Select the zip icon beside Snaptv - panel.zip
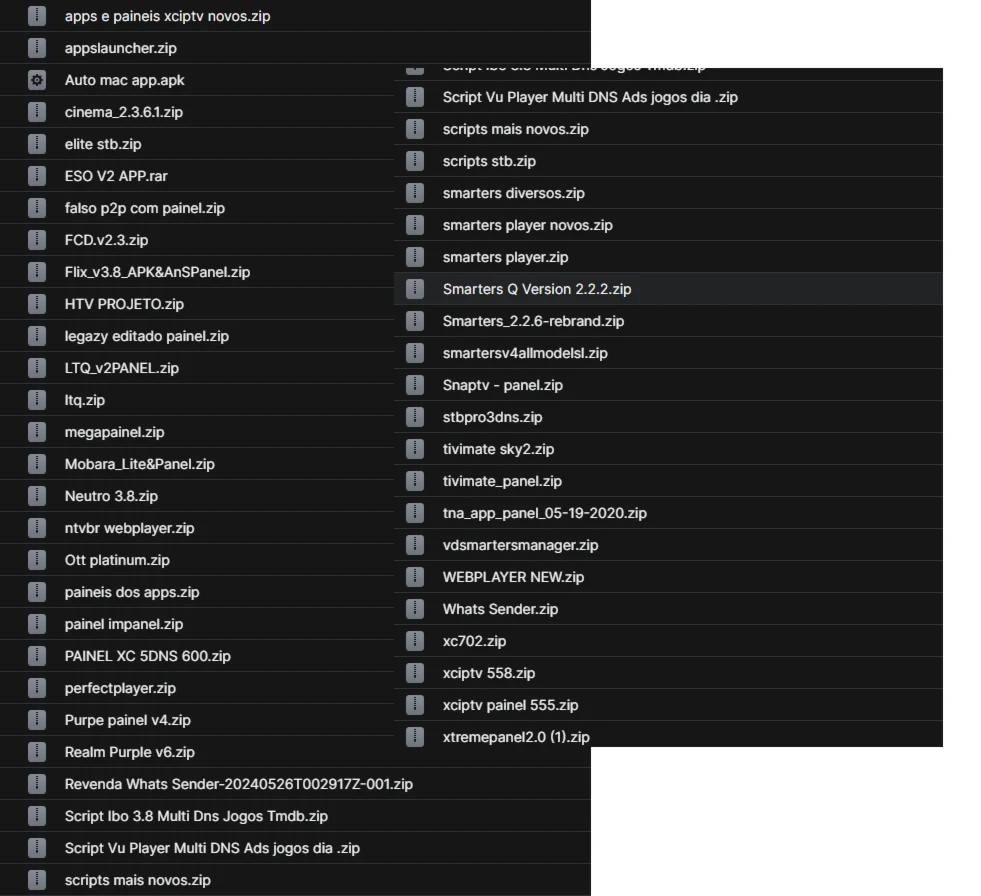Viewport: 981px width, 896px height. (x=415, y=385)
